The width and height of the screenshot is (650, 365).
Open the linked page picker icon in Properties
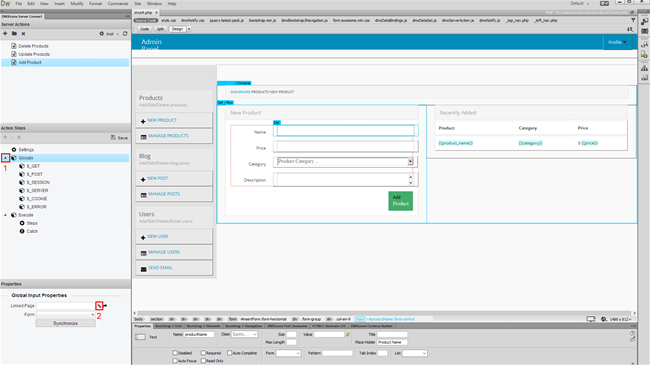click(x=99, y=306)
